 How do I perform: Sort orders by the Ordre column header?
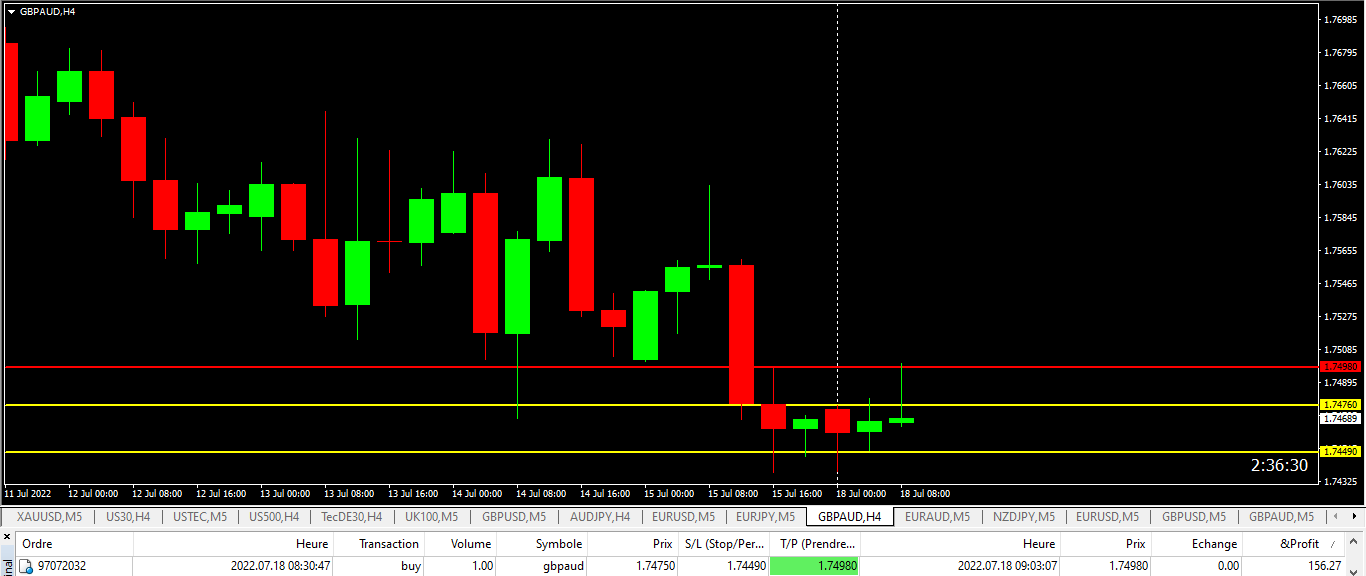pyautogui.click(x=76, y=544)
